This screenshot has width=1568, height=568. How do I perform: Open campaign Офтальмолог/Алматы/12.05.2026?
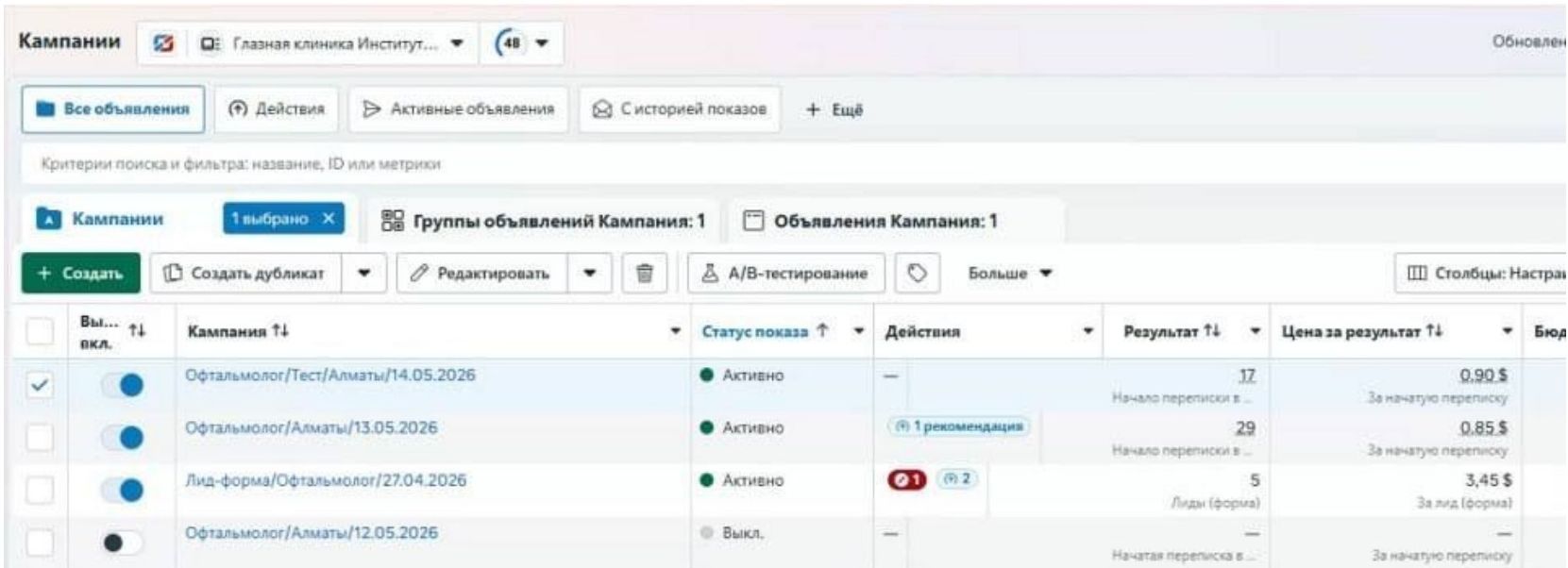coord(312,533)
